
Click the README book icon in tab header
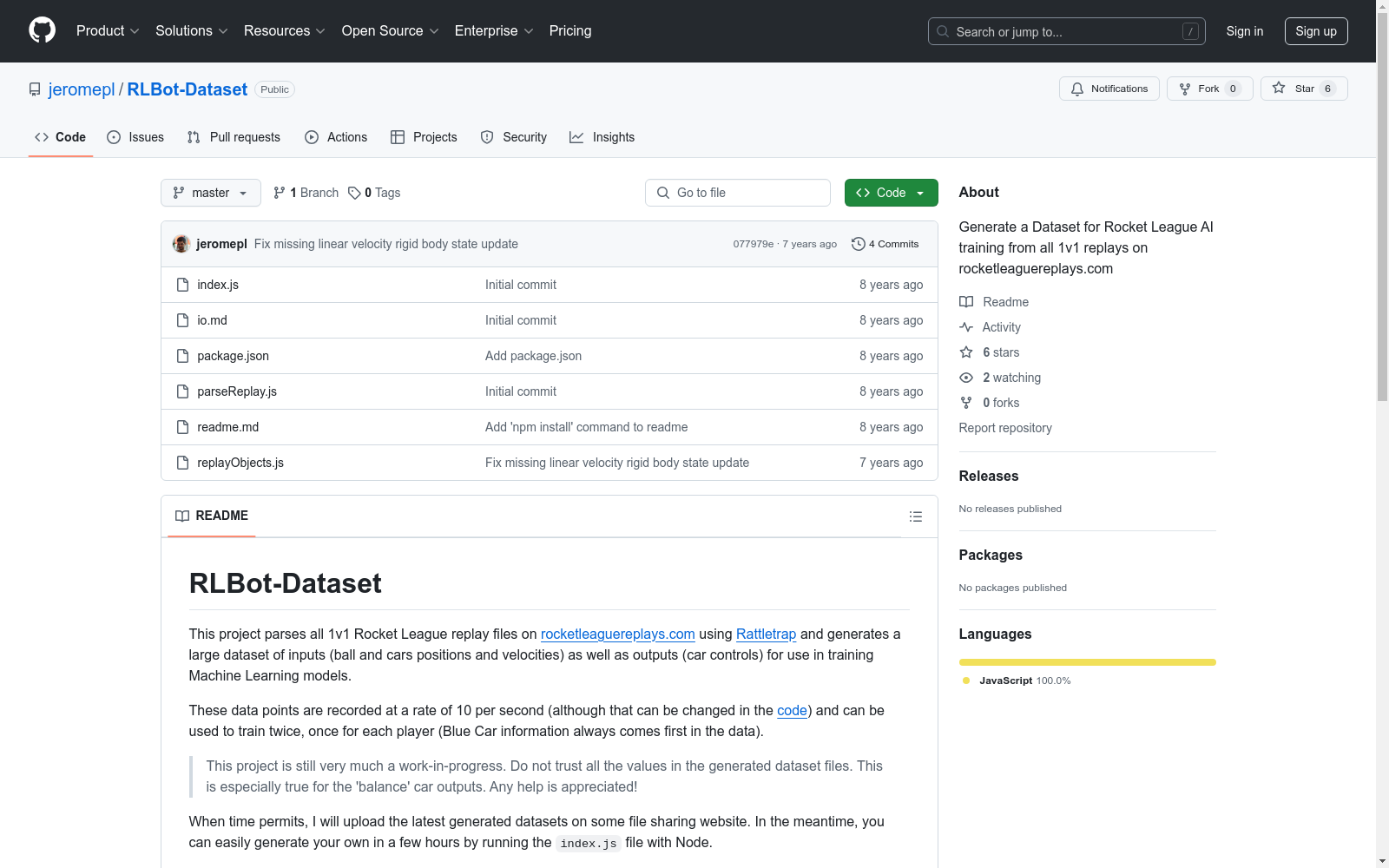click(x=182, y=516)
